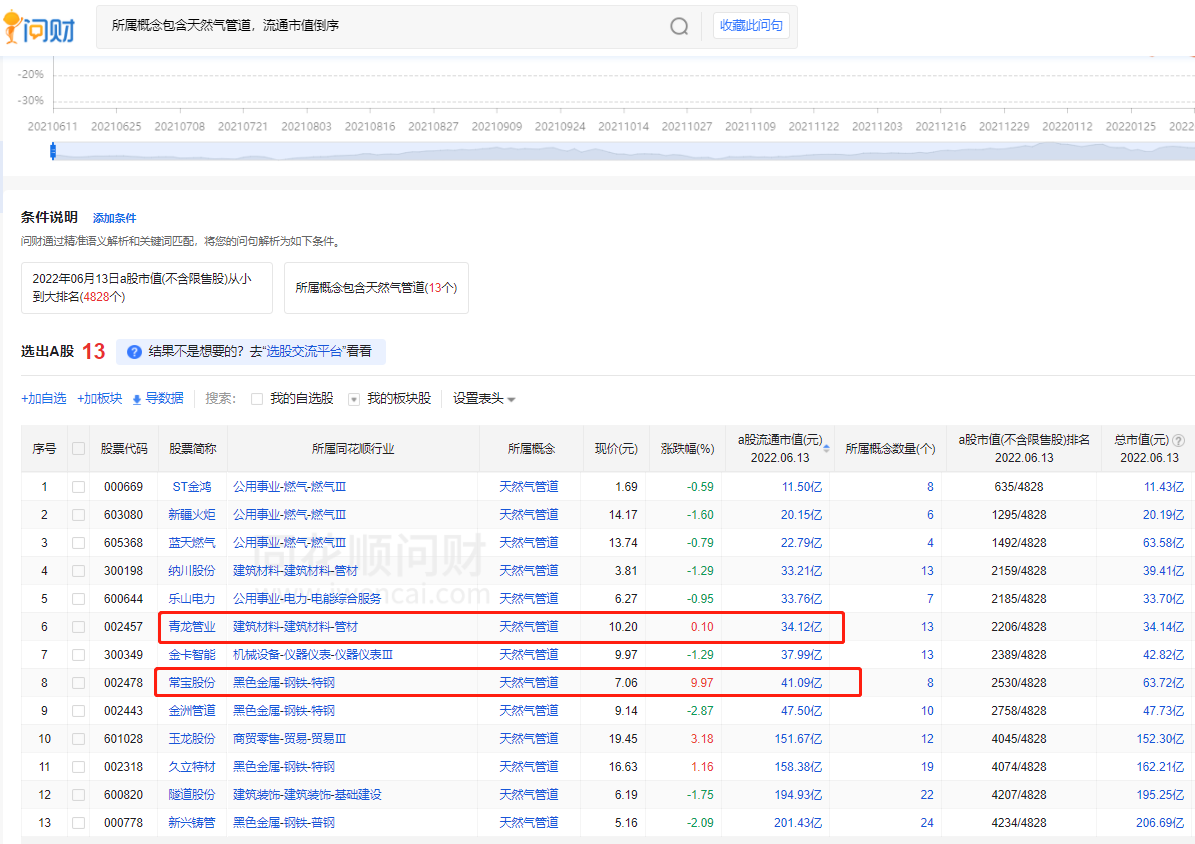Viewport: 1195px width, 844px height.
Task: Open stock 金洲管道 link
Action: (x=192, y=711)
